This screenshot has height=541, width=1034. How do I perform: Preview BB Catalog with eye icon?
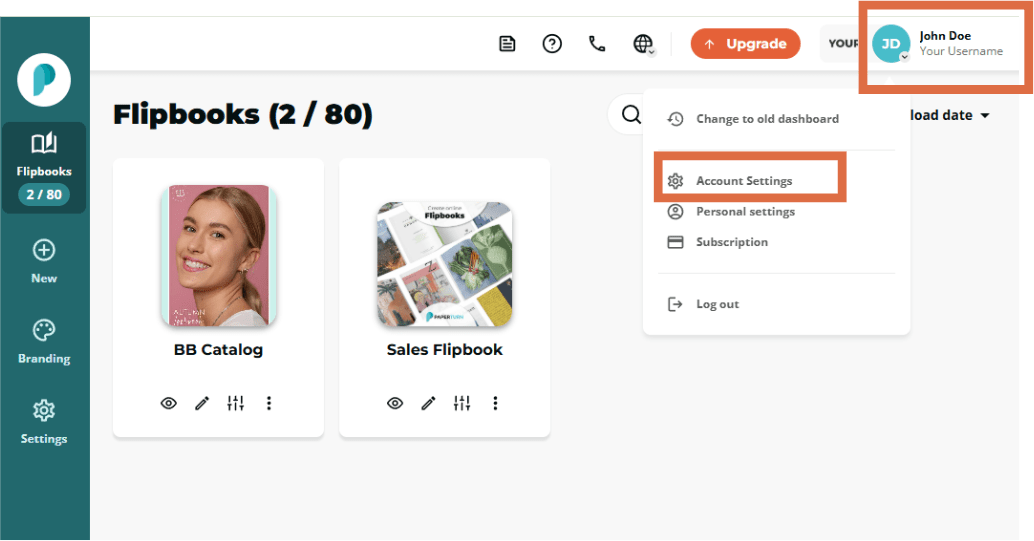click(x=169, y=403)
